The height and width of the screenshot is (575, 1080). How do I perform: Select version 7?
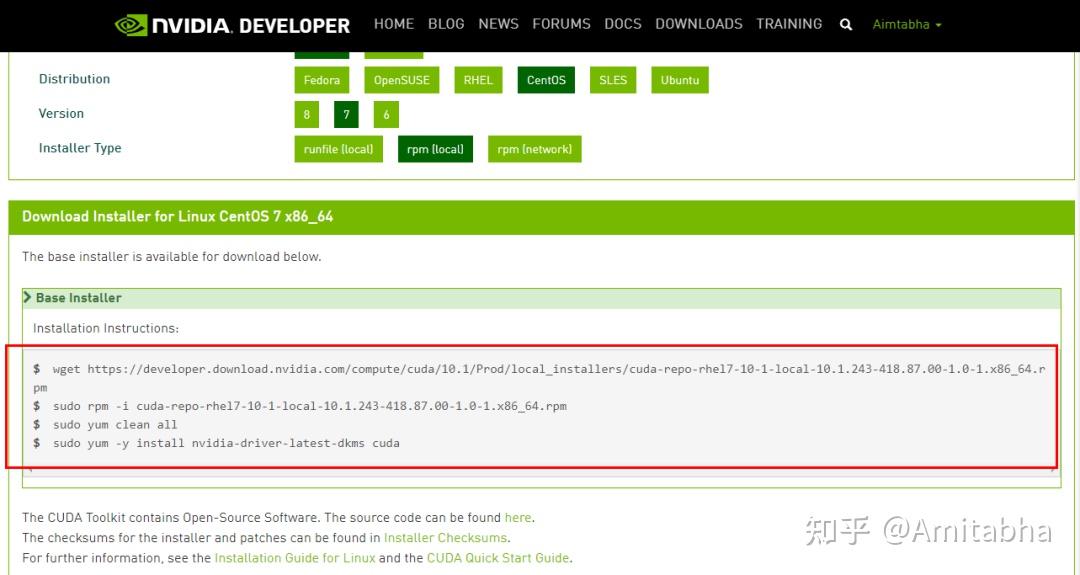[346, 114]
